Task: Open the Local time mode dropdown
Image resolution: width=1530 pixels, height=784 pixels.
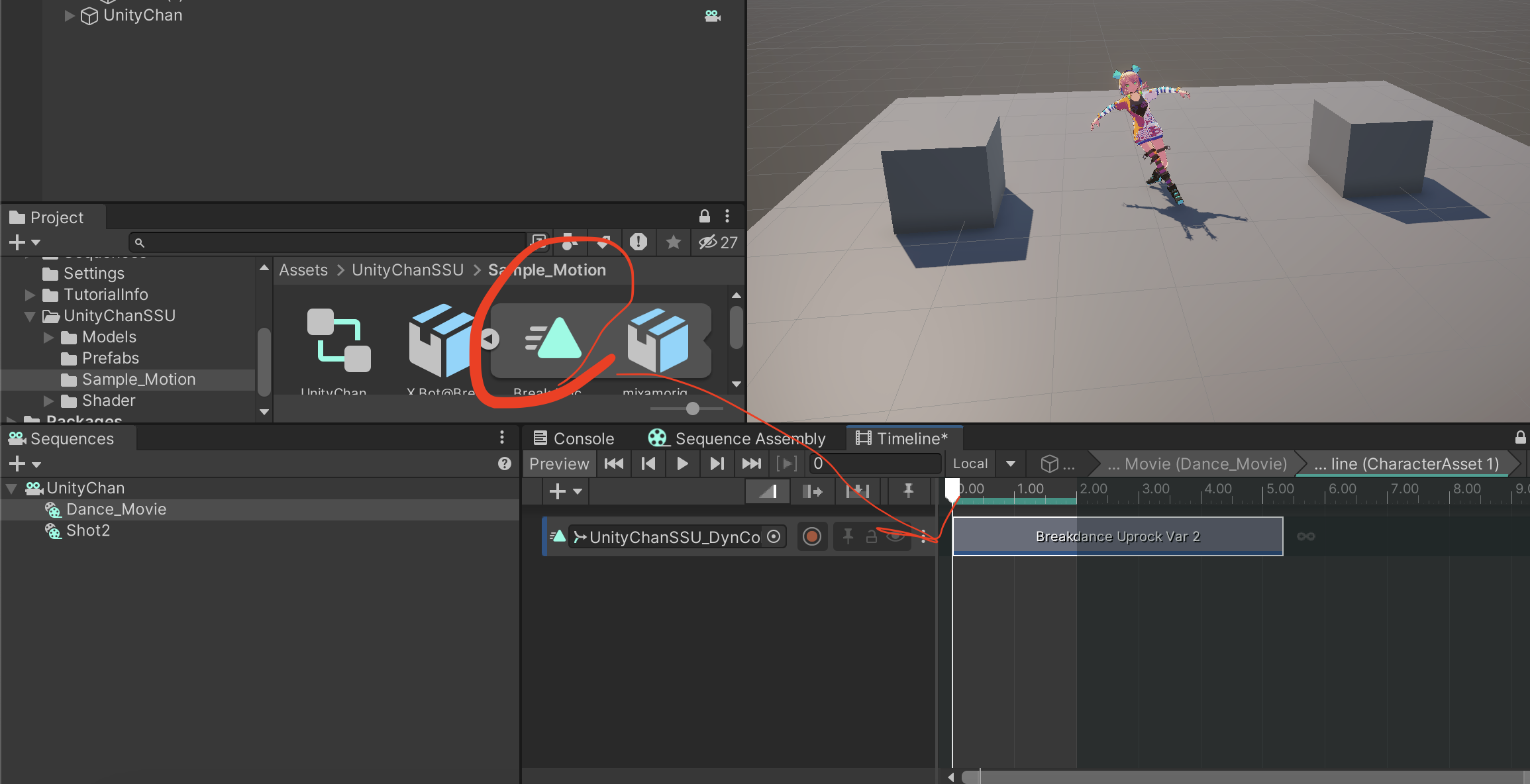Action: tap(1010, 464)
